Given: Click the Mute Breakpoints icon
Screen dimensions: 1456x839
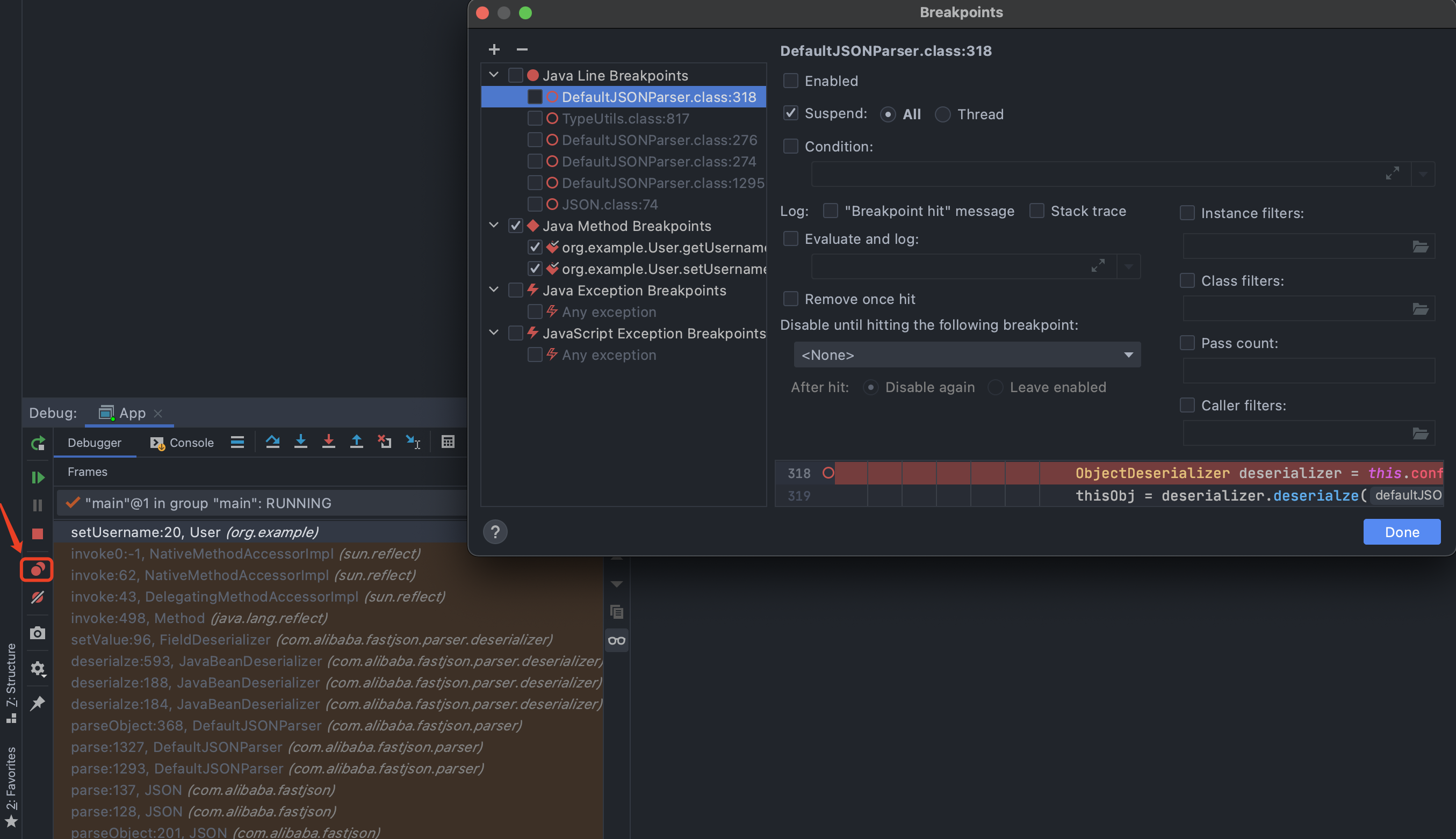Looking at the screenshot, I should click(x=38, y=597).
